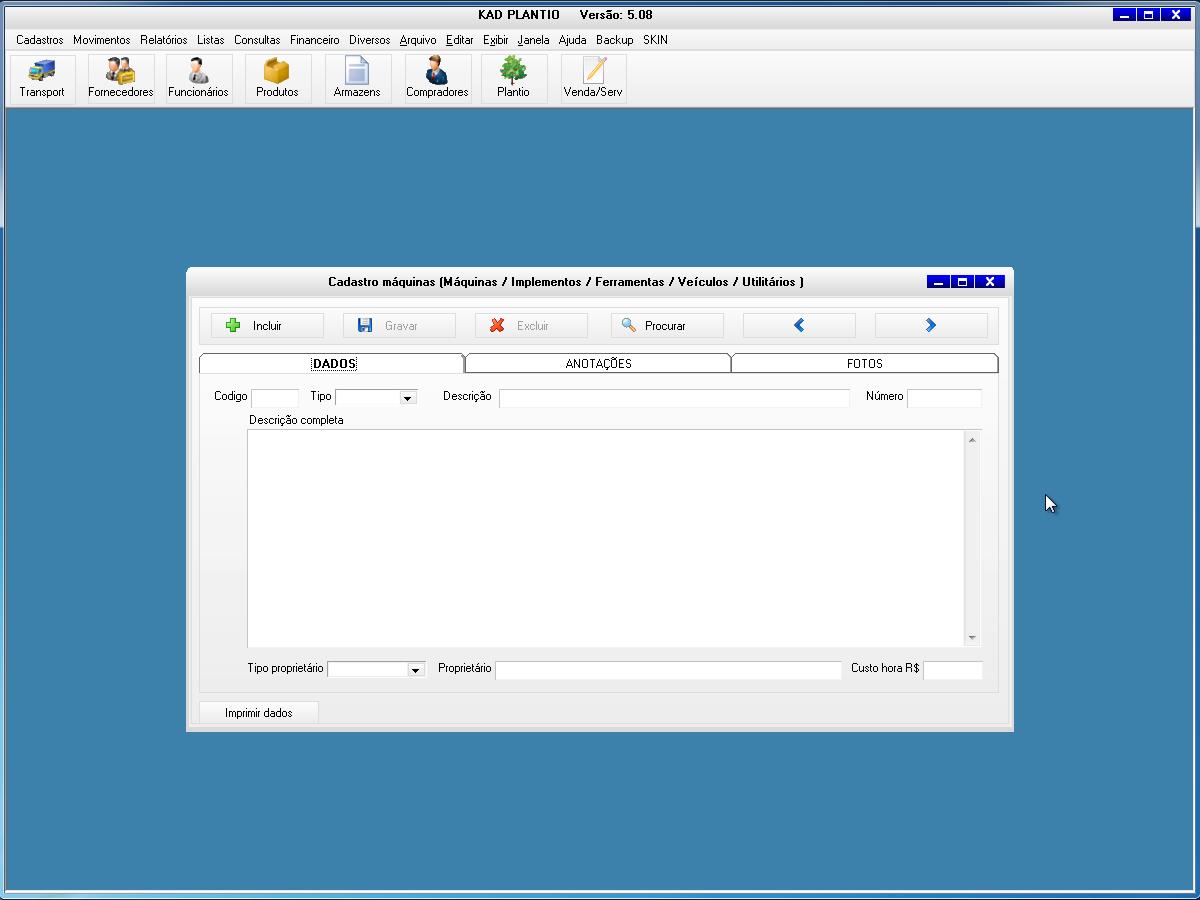1200x900 pixels.
Task: Open the Transport truck icon
Action: pyautogui.click(x=42, y=78)
